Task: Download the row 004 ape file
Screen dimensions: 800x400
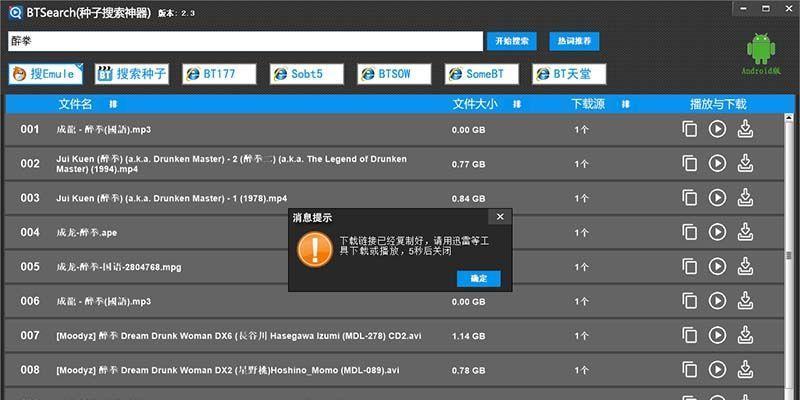Action: tap(745, 232)
